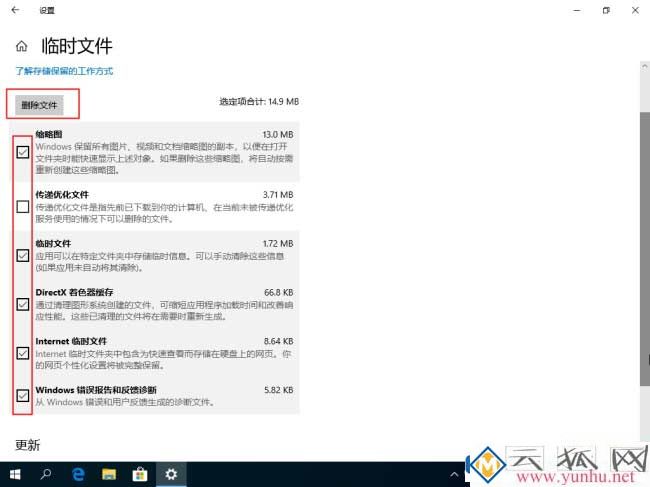Click the 5.82 KB size value
Viewport: 650px width, 487px height.
279,390
